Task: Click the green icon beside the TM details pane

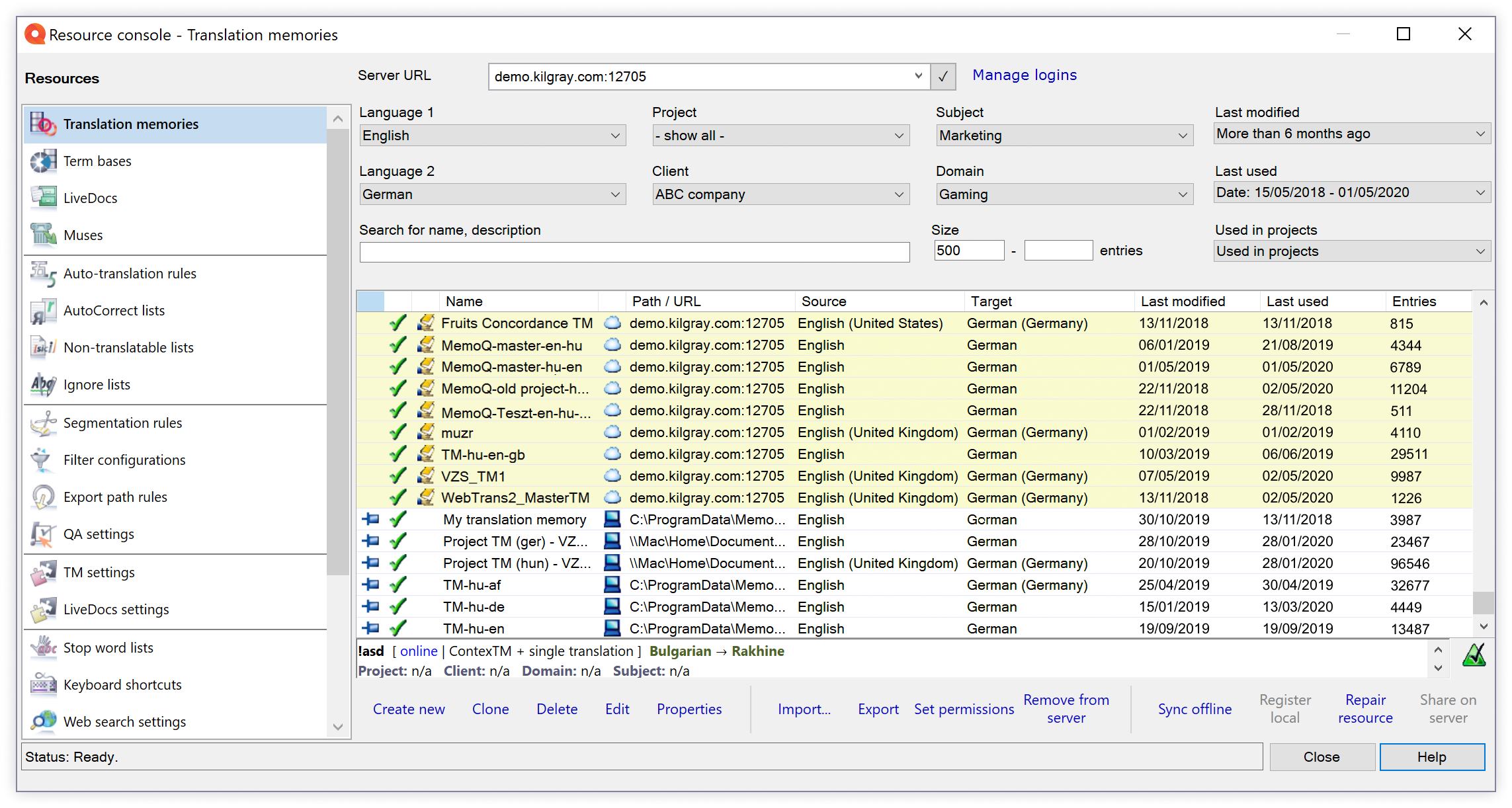Action: click(x=1474, y=655)
